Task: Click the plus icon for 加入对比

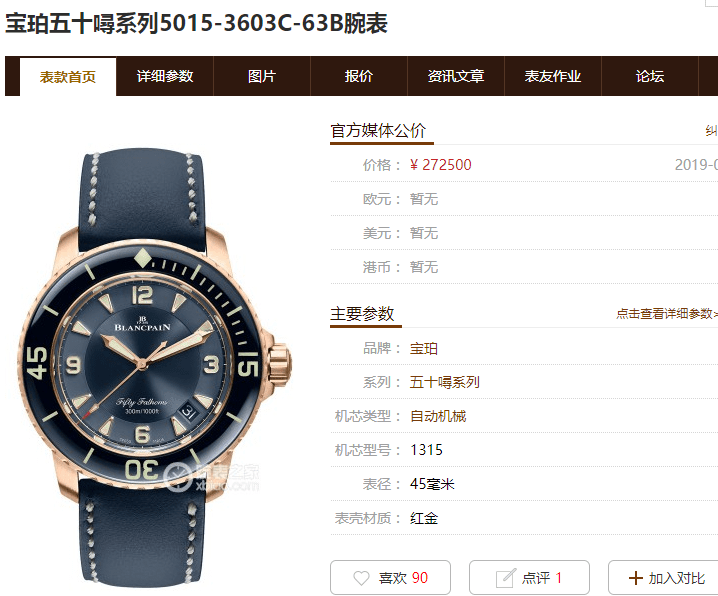Action: pos(636,578)
